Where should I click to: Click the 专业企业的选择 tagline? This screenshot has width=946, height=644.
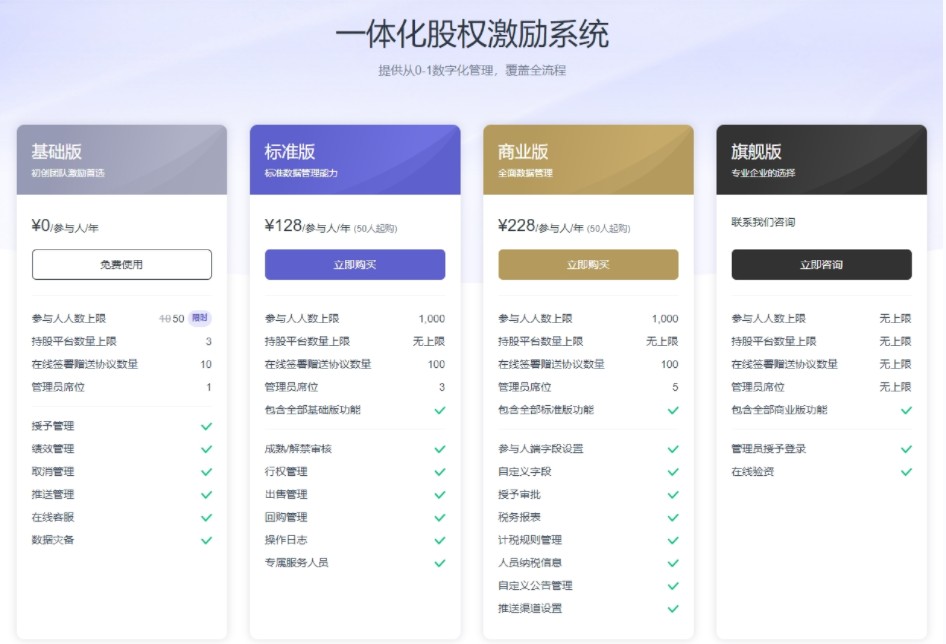pos(763,173)
